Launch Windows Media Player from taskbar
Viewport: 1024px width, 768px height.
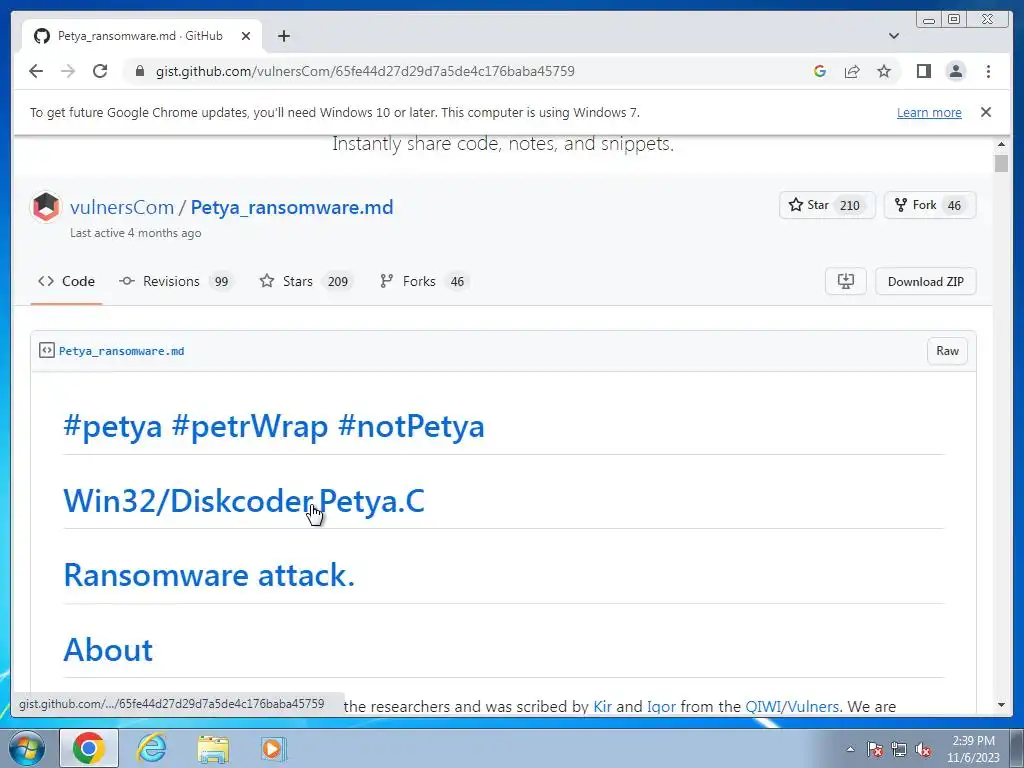point(272,748)
